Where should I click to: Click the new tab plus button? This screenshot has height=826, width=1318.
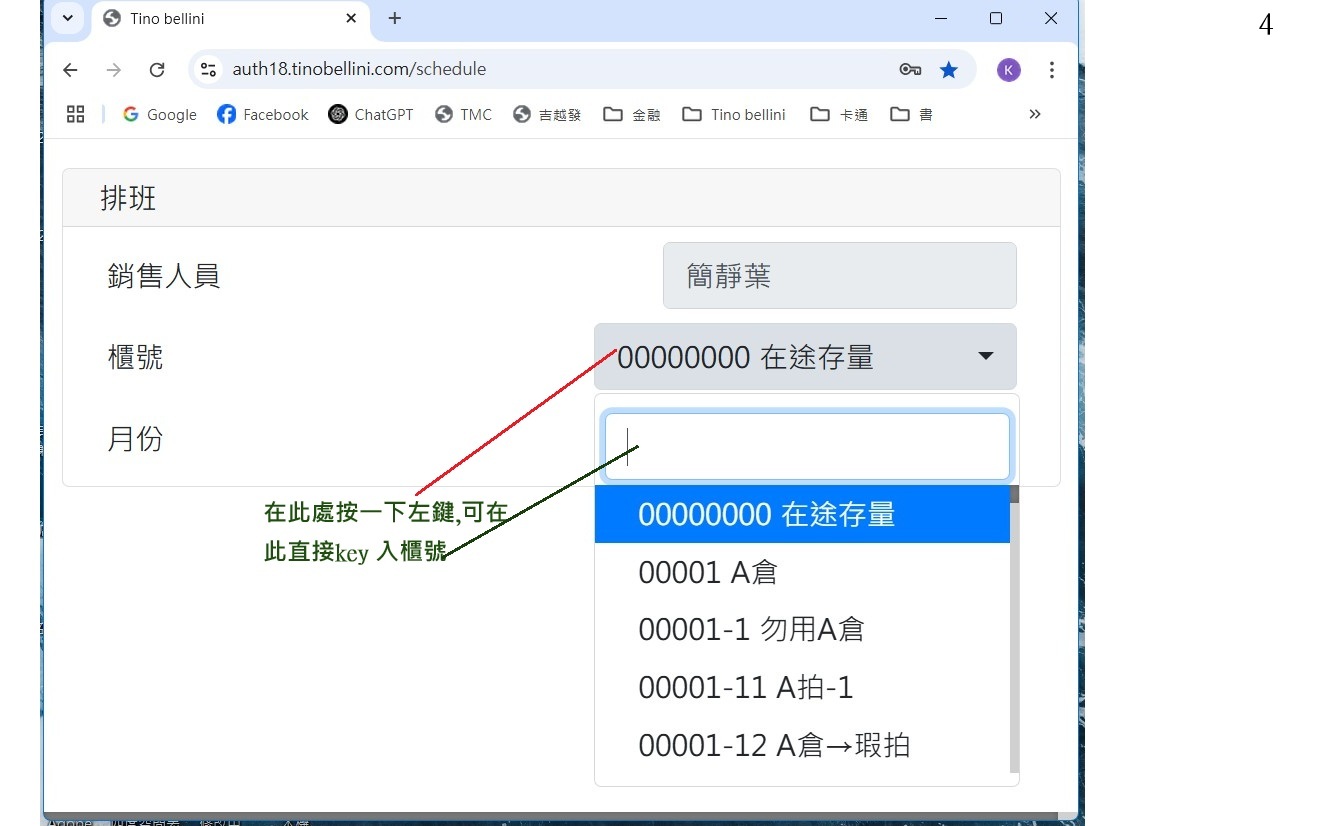(395, 18)
